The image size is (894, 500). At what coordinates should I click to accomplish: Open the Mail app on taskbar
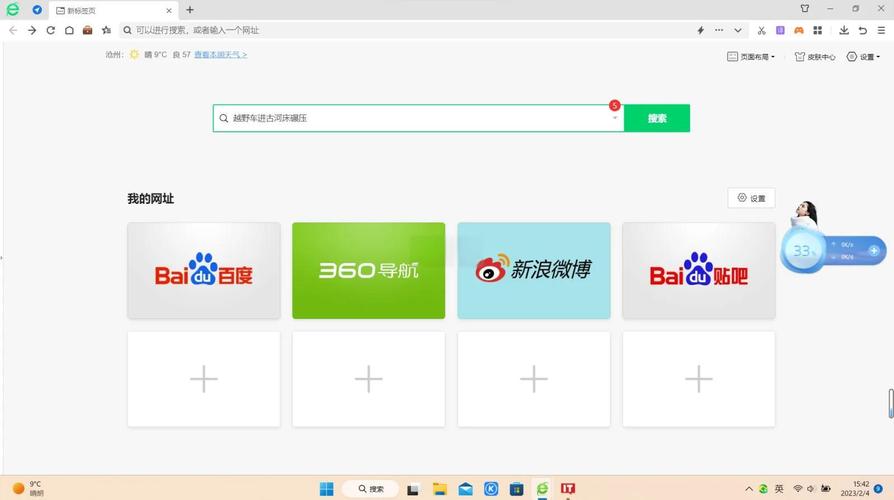[465, 489]
